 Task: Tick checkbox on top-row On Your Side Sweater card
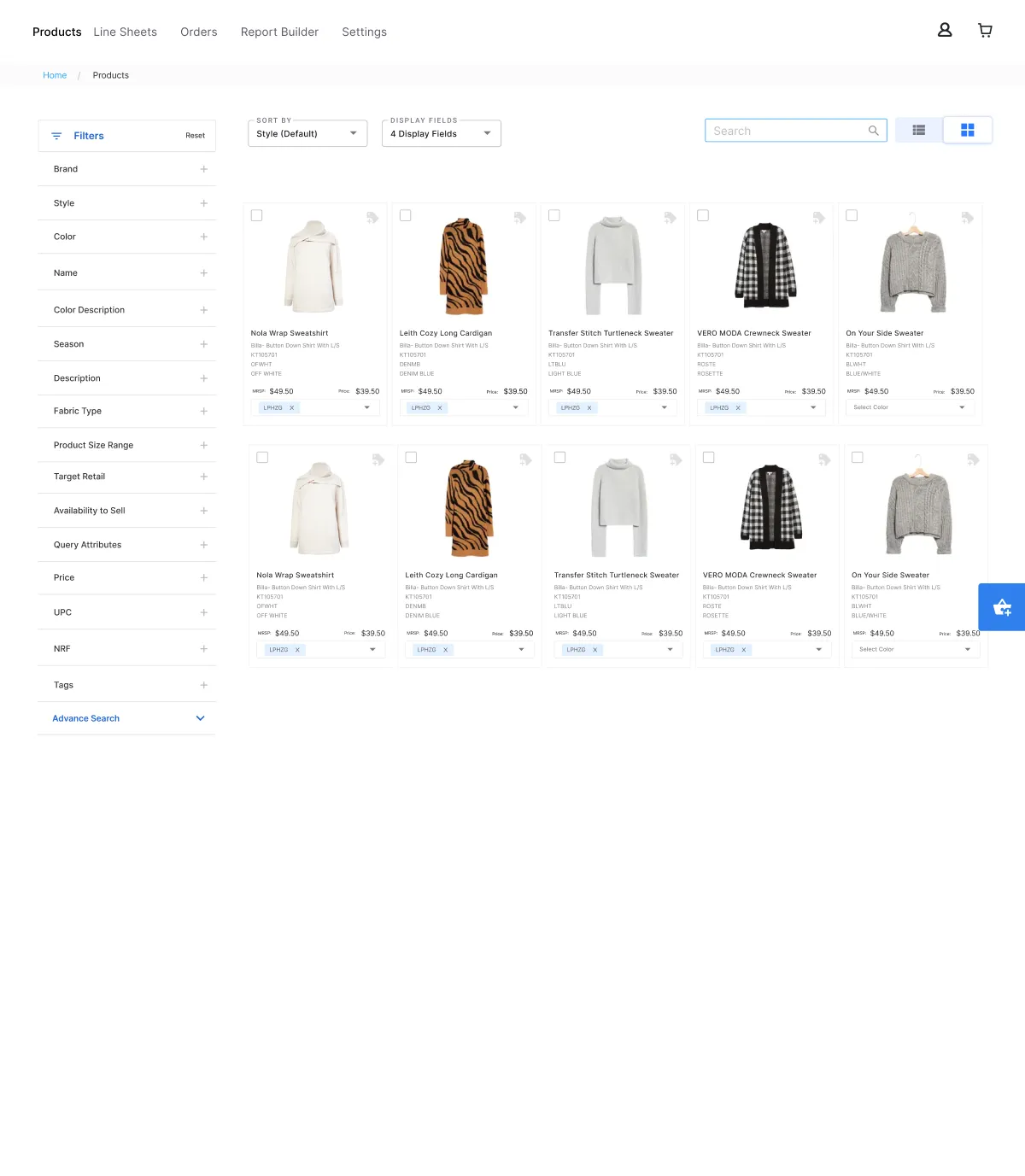pos(852,215)
